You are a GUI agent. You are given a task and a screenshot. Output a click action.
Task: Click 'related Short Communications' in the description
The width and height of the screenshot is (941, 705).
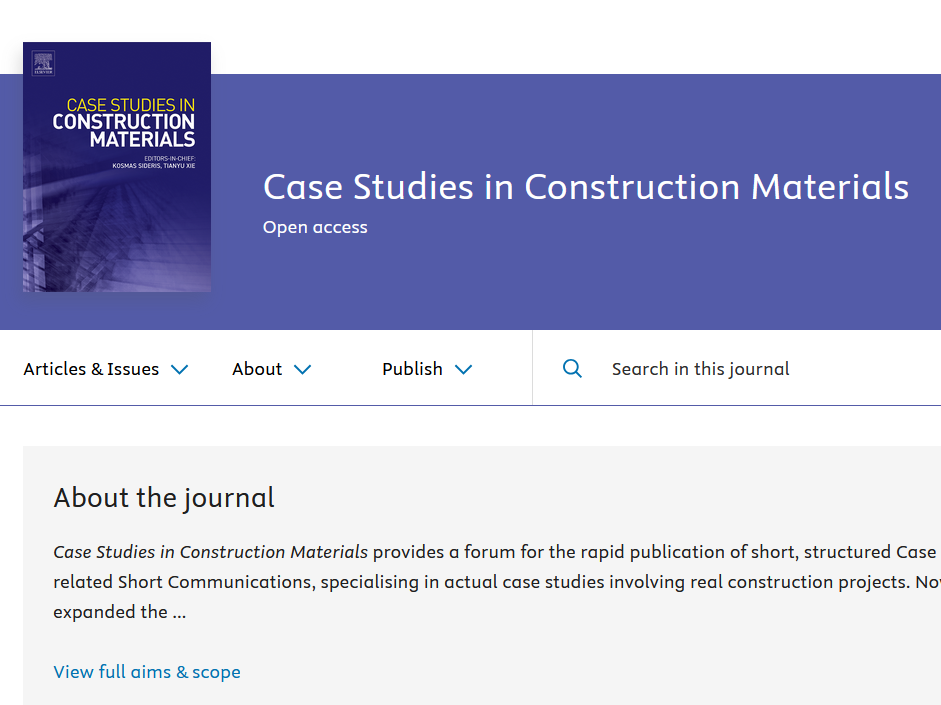tap(183, 582)
